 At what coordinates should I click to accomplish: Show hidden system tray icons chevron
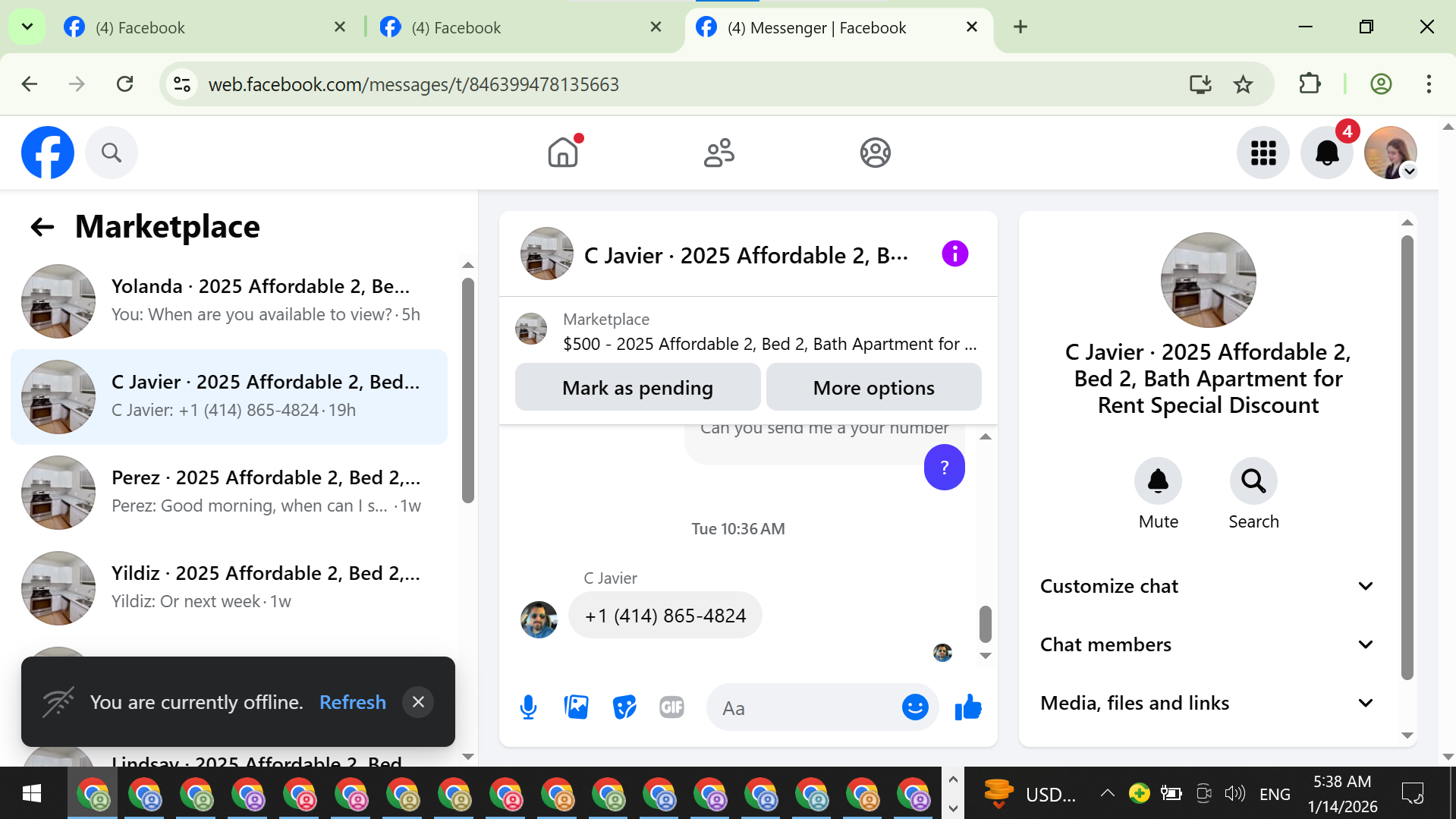[1108, 793]
